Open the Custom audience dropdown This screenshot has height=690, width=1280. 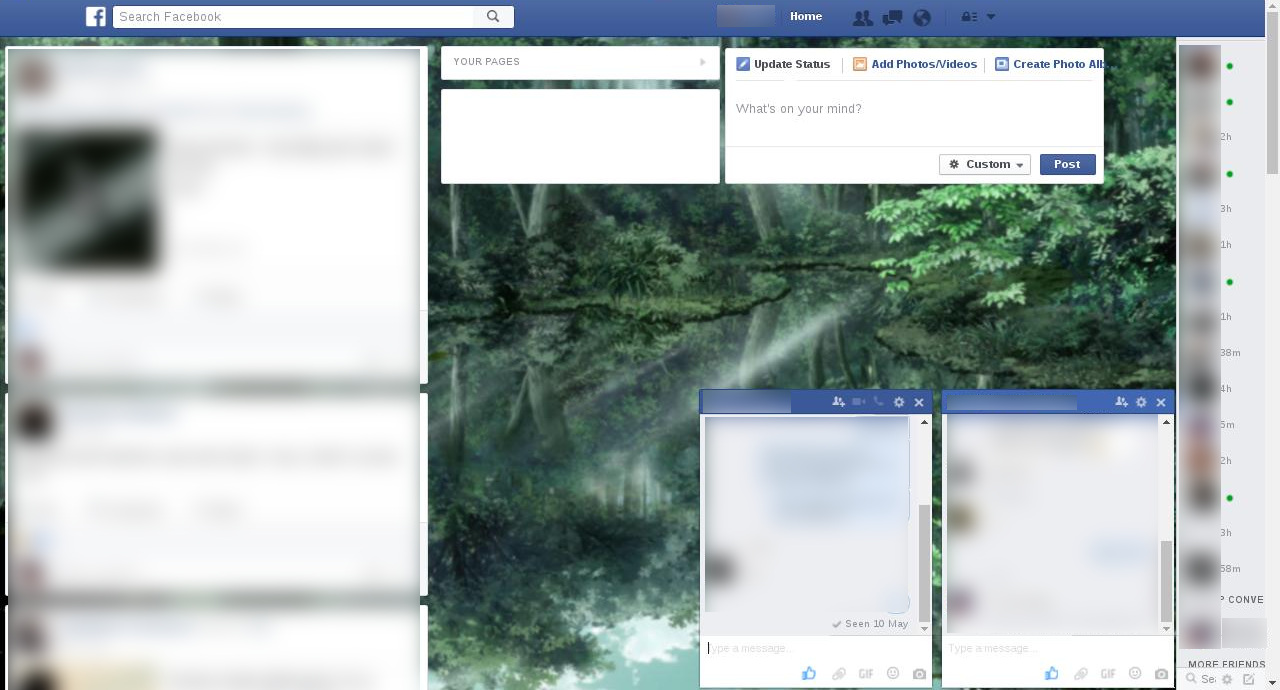tap(985, 164)
